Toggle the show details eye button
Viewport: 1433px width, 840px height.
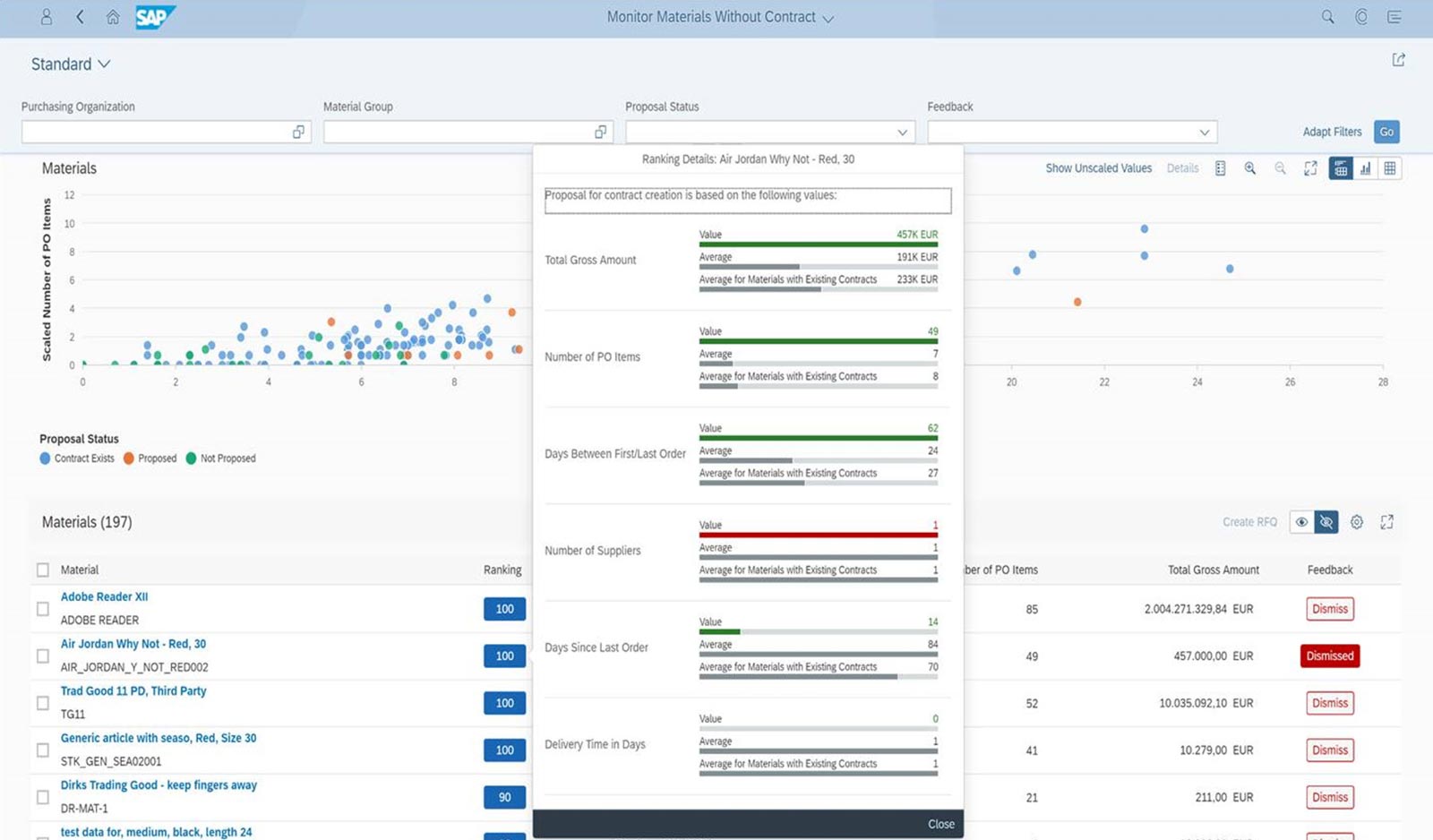point(1301,522)
